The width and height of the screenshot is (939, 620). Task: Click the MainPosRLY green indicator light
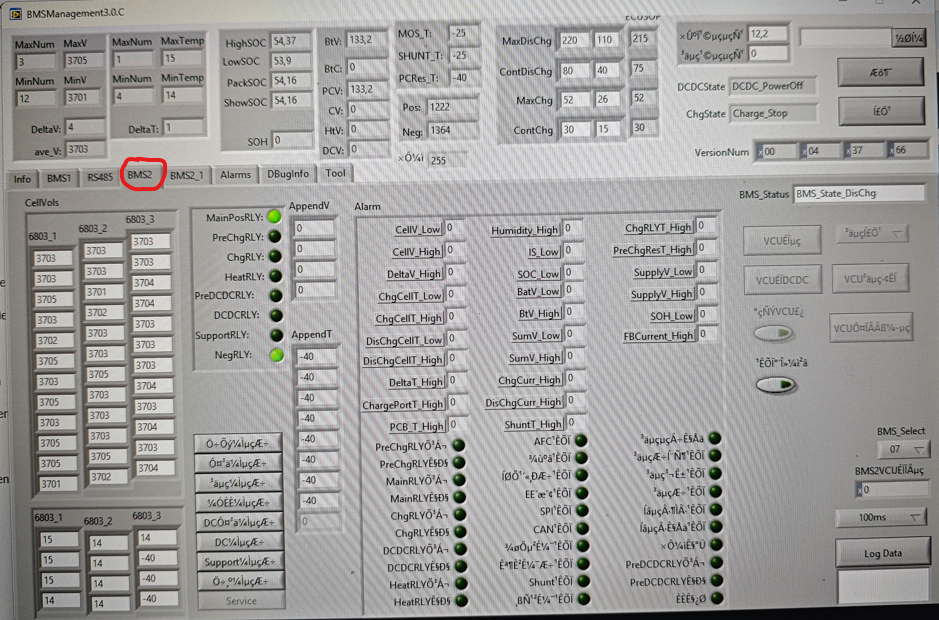[x=274, y=216]
